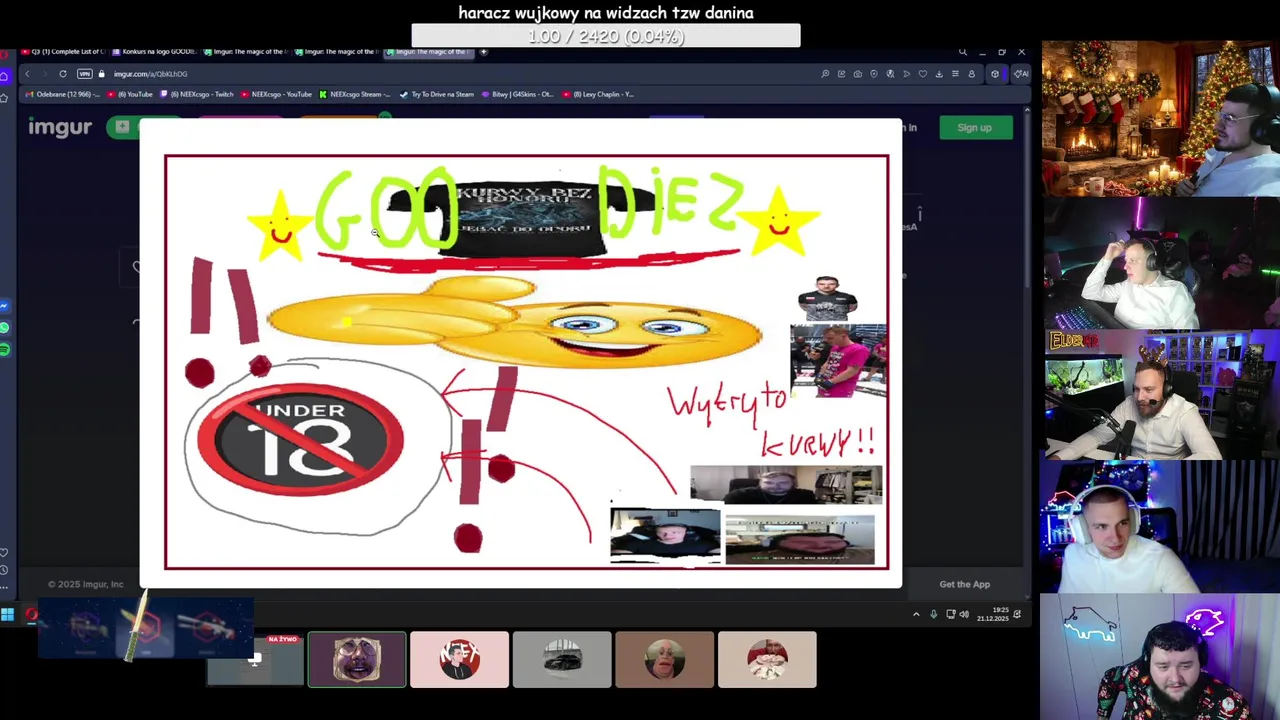Click Get the App link
The image size is (1280, 720).
pyautogui.click(x=964, y=584)
